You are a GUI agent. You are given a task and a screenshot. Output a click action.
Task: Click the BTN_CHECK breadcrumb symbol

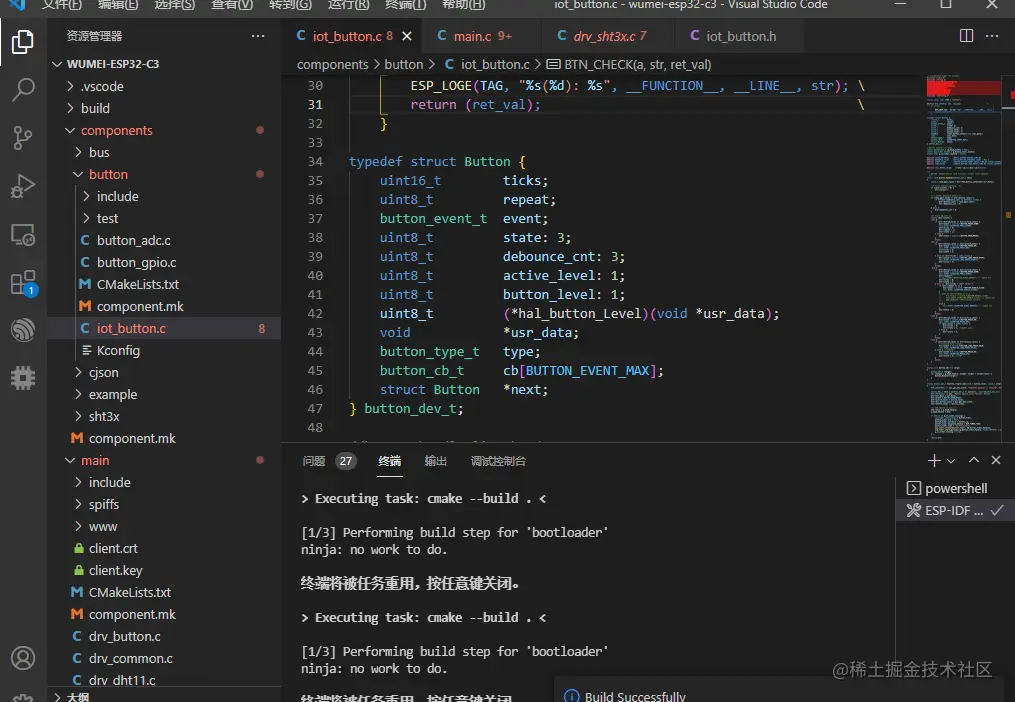[629, 65]
